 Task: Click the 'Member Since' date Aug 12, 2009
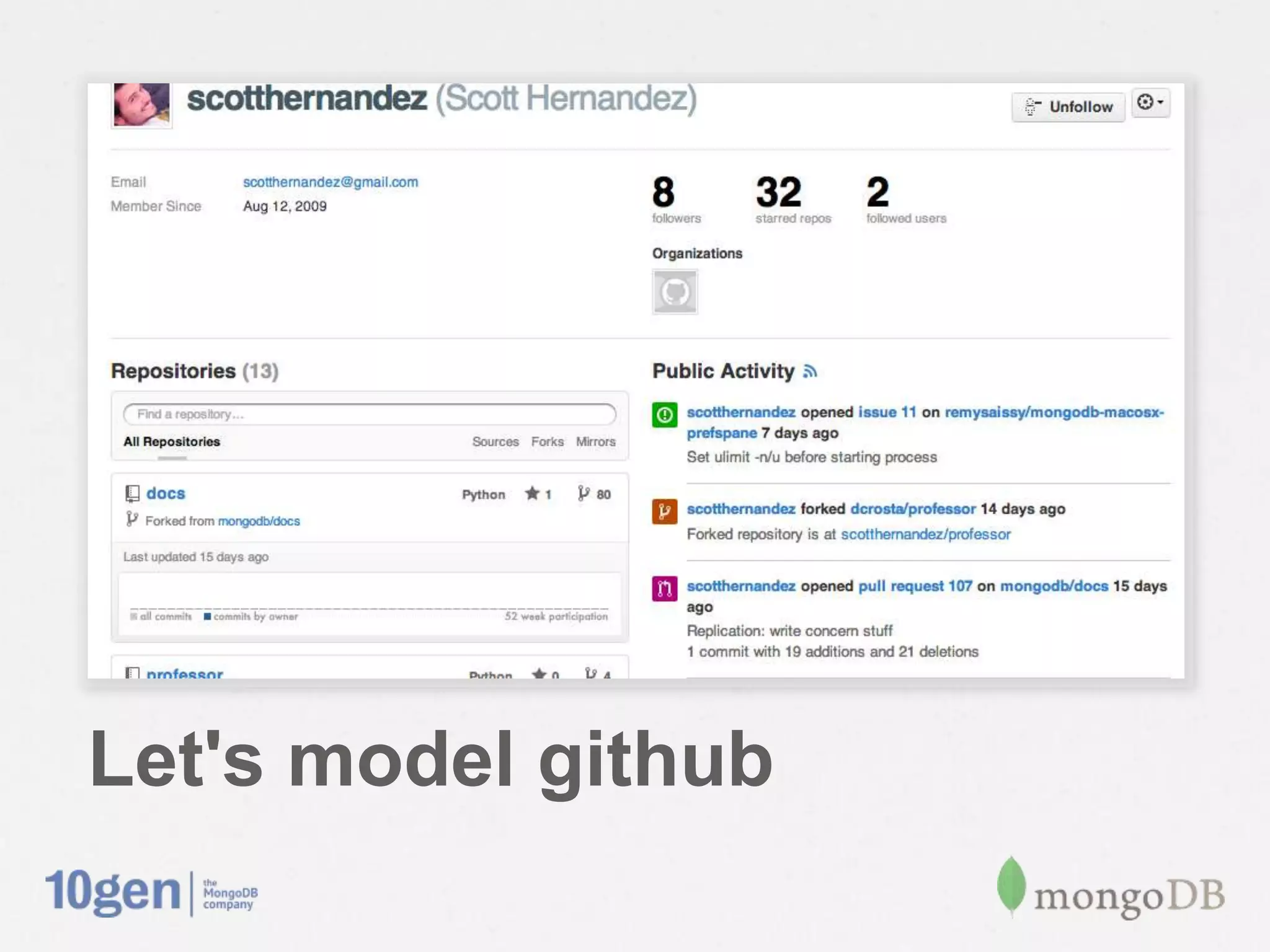(x=285, y=206)
